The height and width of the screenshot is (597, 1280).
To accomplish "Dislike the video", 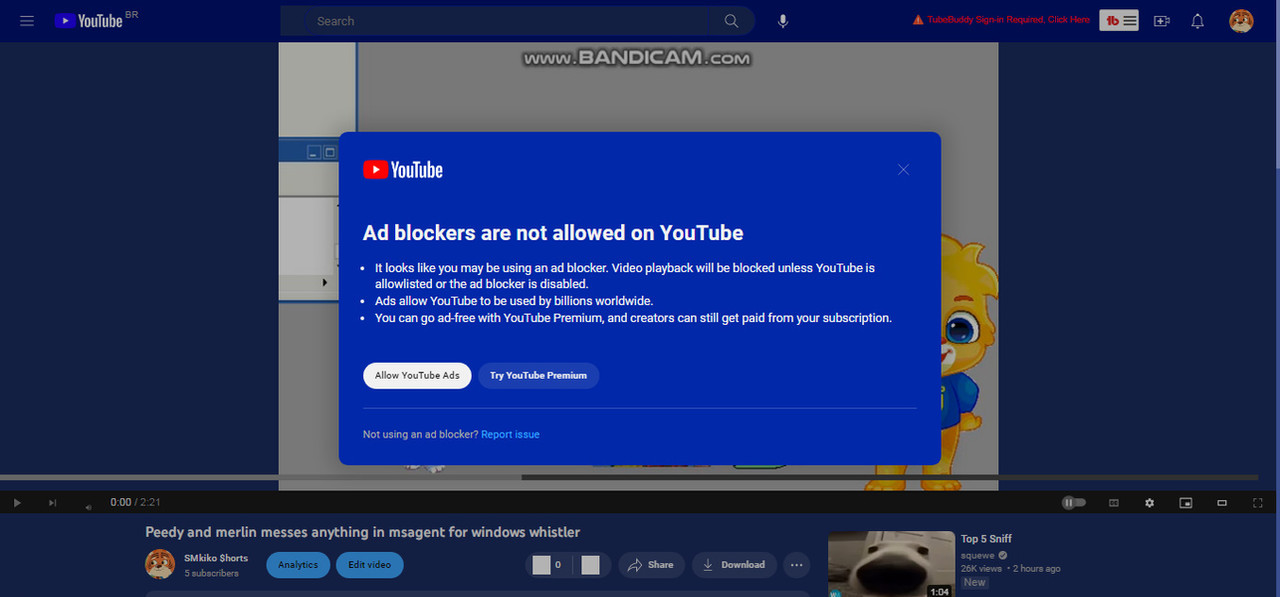I will (590, 565).
